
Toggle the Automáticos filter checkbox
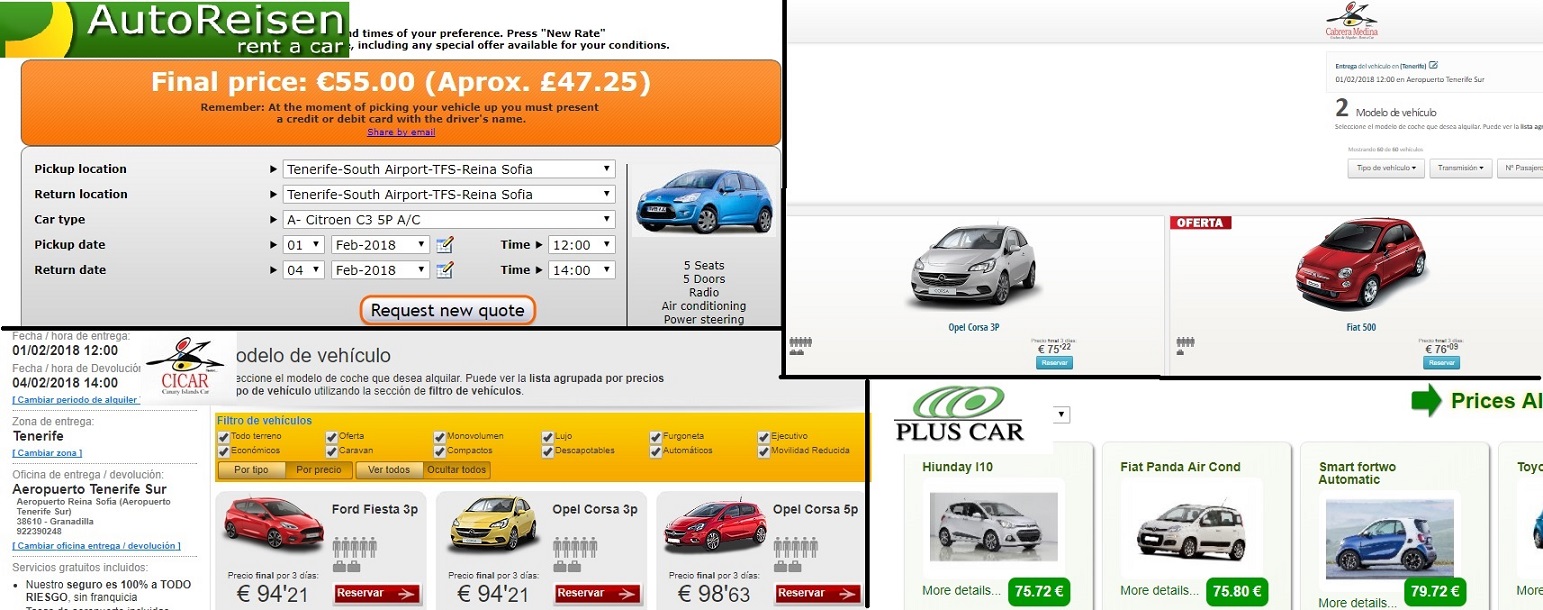click(x=656, y=451)
